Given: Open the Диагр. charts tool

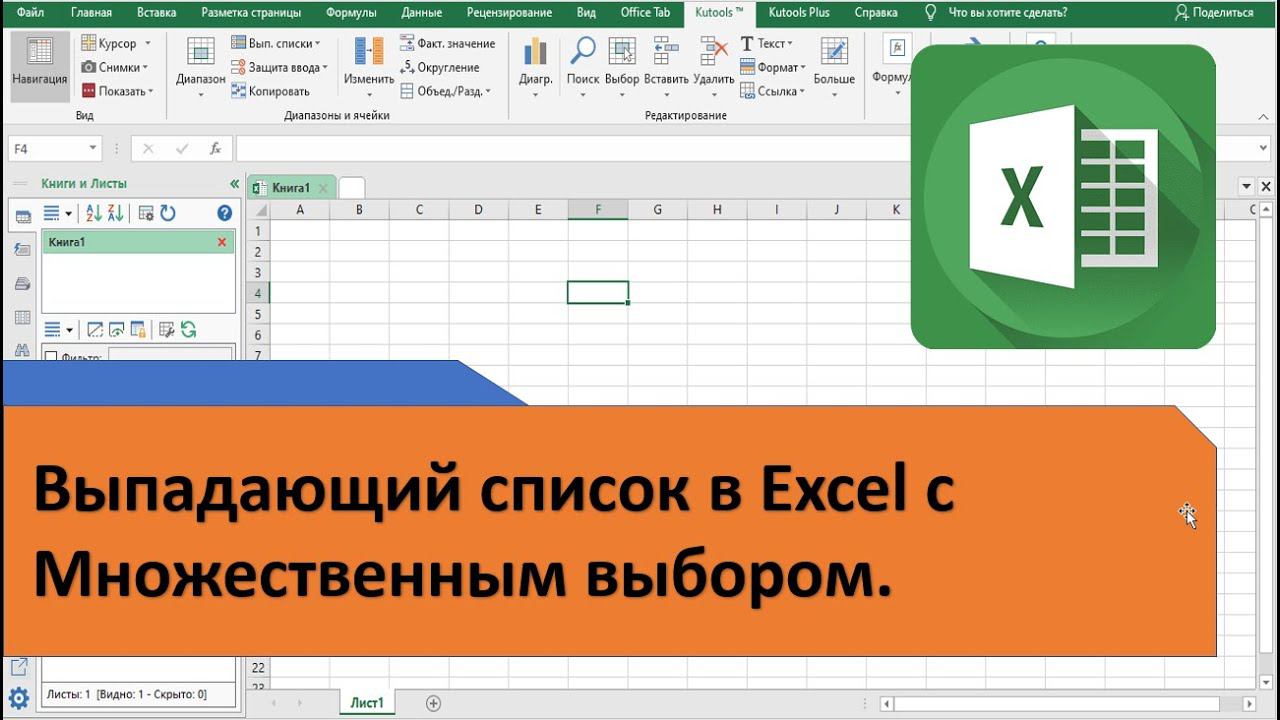Looking at the screenshot, I should pos(536,66).
